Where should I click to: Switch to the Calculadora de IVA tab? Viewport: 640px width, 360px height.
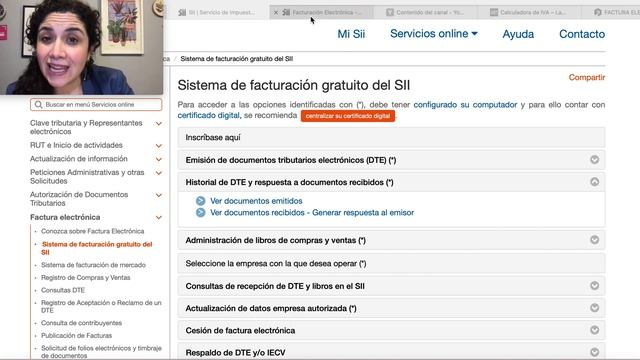pos(528,13)
